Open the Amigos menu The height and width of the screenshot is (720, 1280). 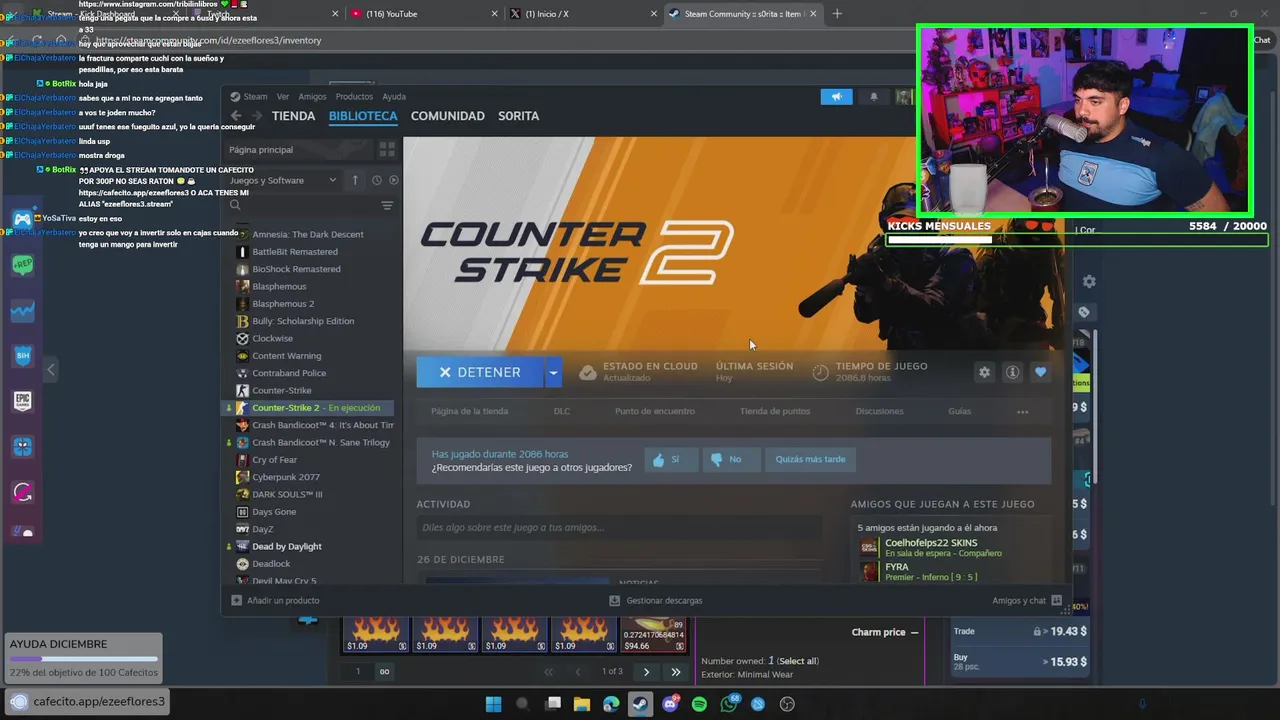coord(312,97)
